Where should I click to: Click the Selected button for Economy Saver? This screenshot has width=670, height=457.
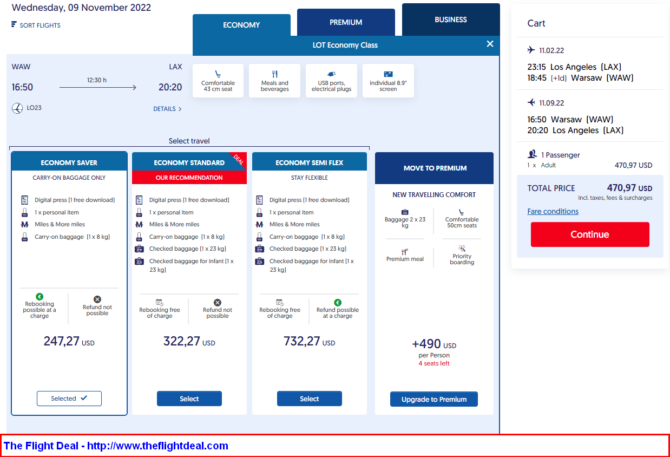69,398
